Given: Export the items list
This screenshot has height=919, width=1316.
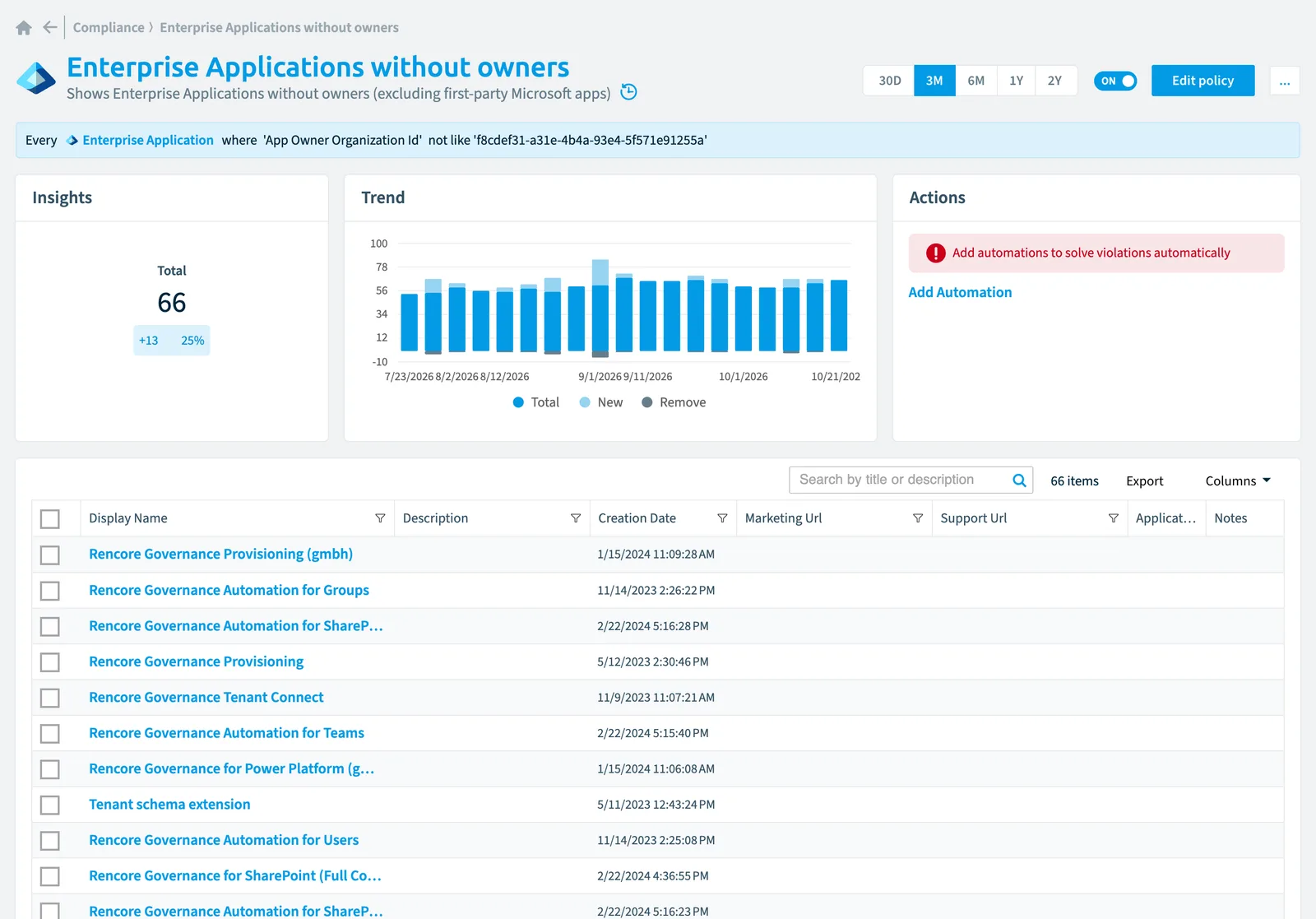Looking at the screenshot, I should tap(1144, 481).
